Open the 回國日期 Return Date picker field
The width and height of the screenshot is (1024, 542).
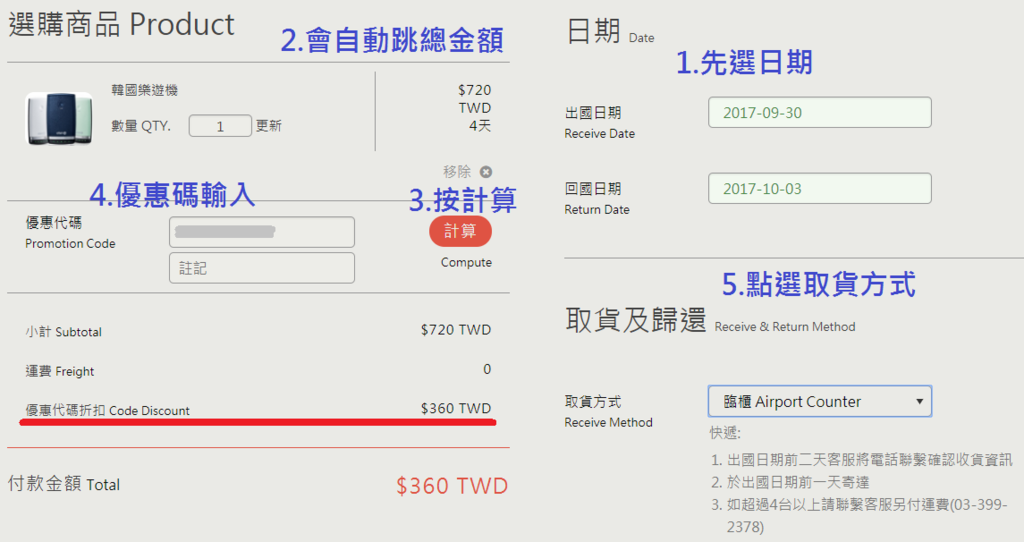click(820, 189)
